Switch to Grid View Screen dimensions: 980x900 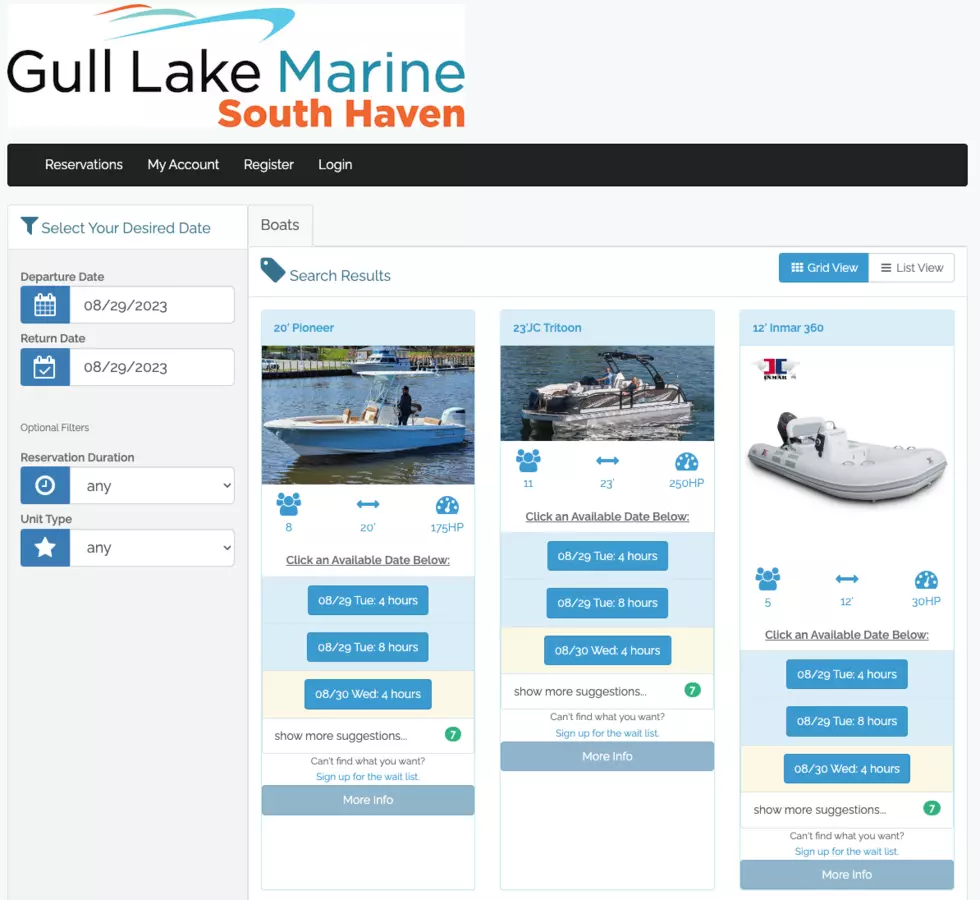tap(824, 268)
